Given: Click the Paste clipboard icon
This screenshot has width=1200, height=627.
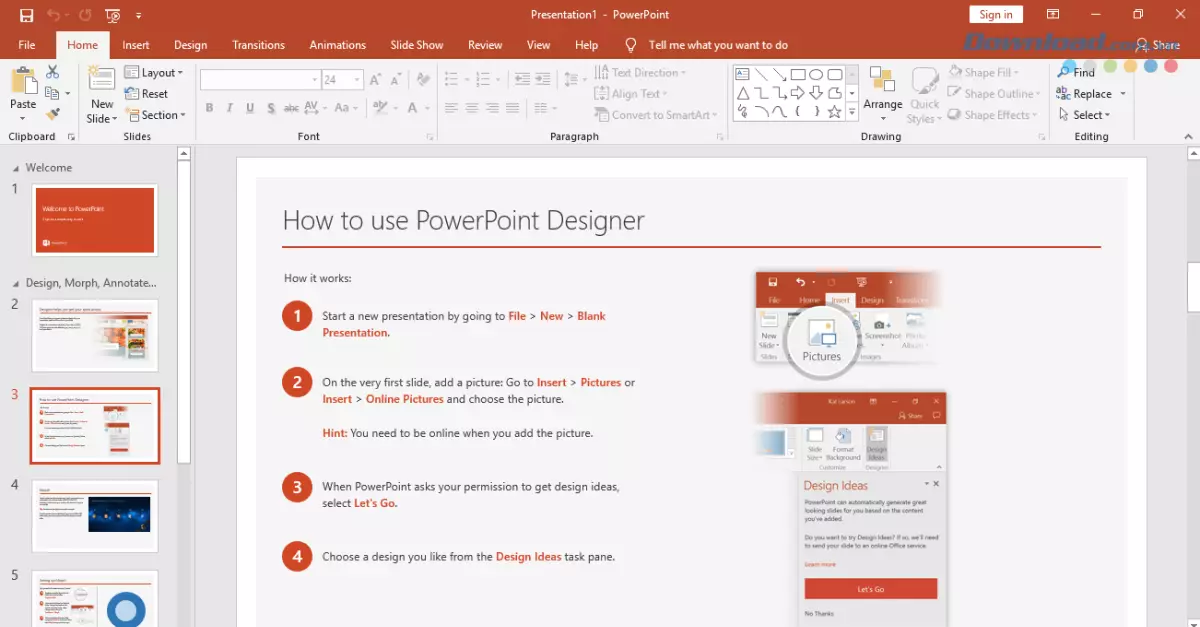Looking at the screenshot, I should click(x=23, y=82).
